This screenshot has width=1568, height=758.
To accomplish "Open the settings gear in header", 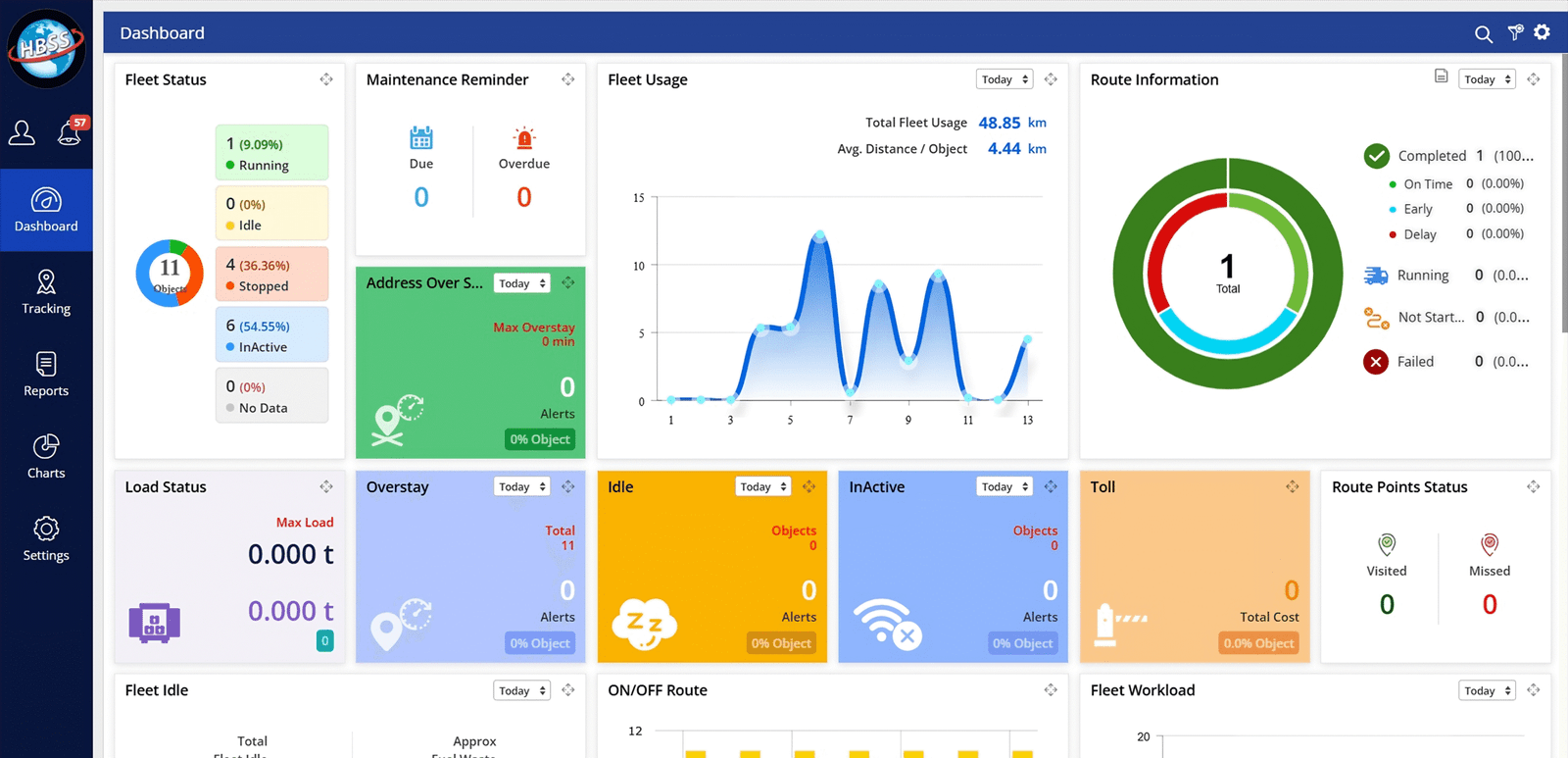I will [1543, 32].
